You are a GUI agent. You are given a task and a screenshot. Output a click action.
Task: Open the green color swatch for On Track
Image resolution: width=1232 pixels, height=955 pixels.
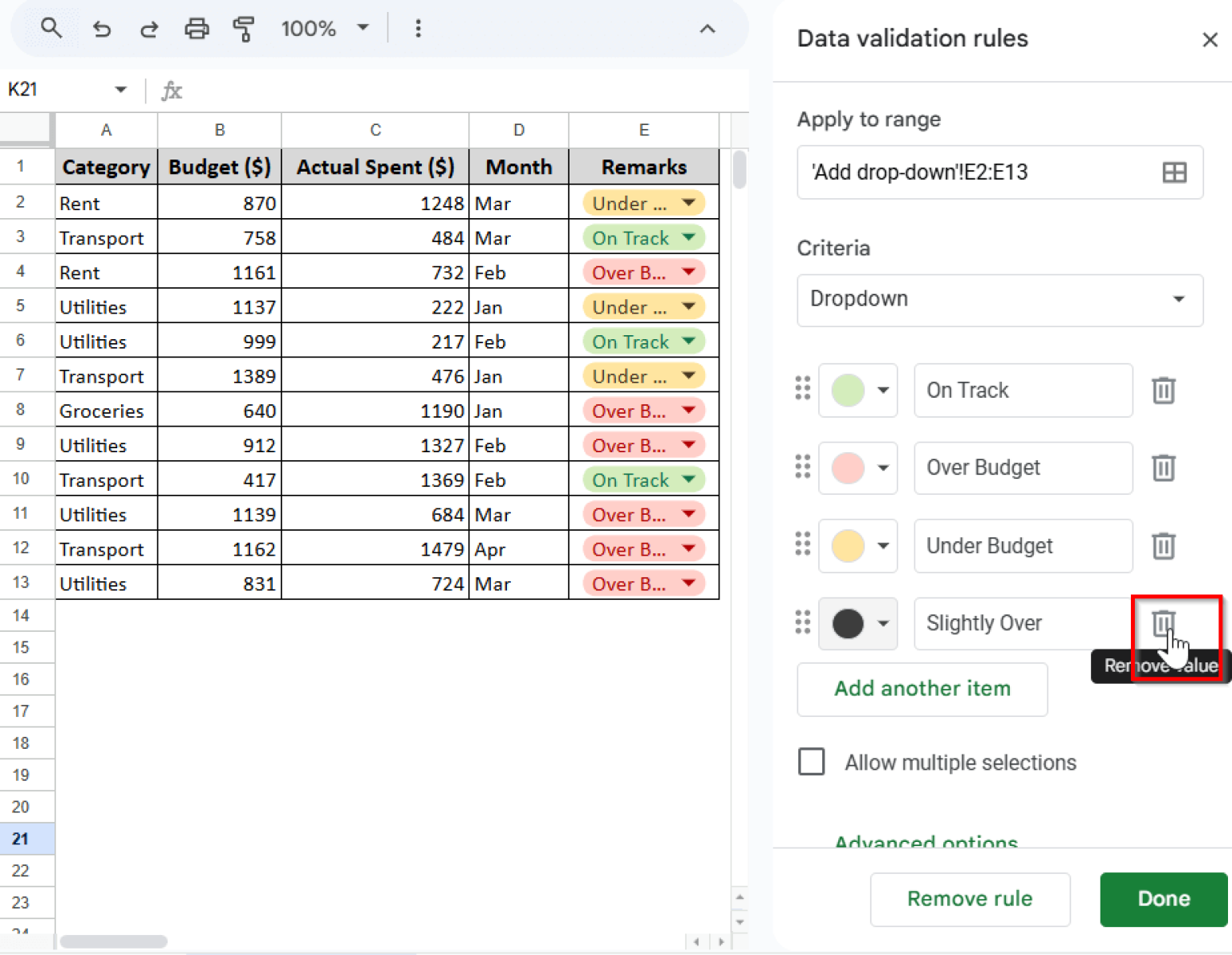click(857, 390)
